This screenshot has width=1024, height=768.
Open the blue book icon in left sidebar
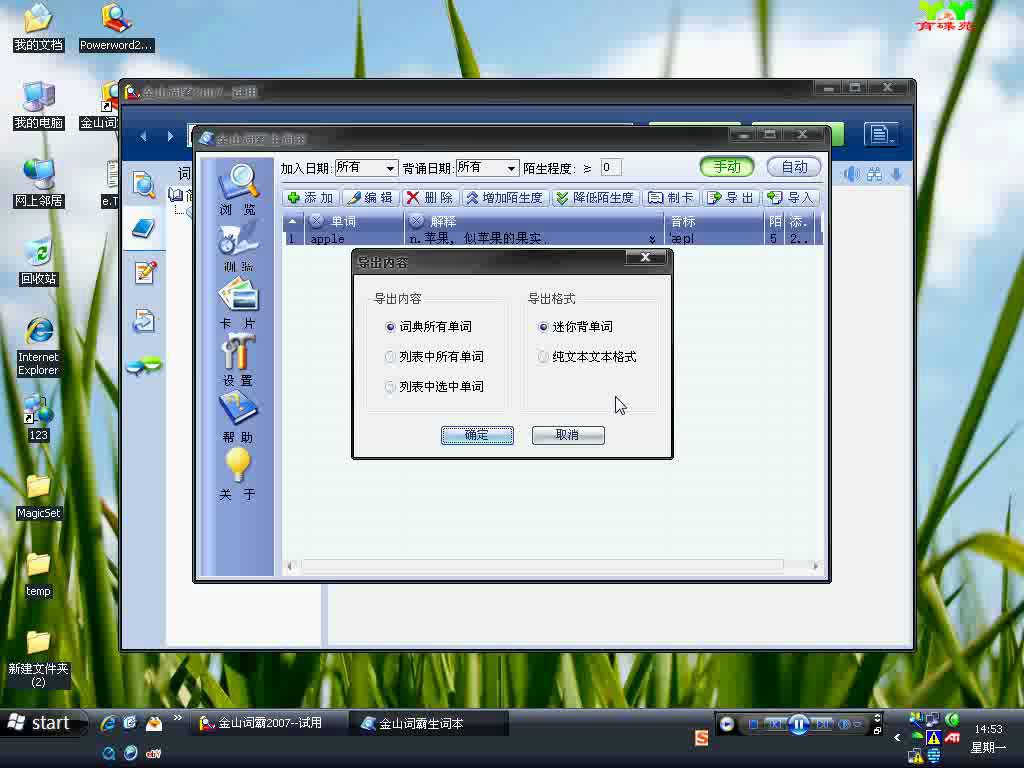pos(144,229)
